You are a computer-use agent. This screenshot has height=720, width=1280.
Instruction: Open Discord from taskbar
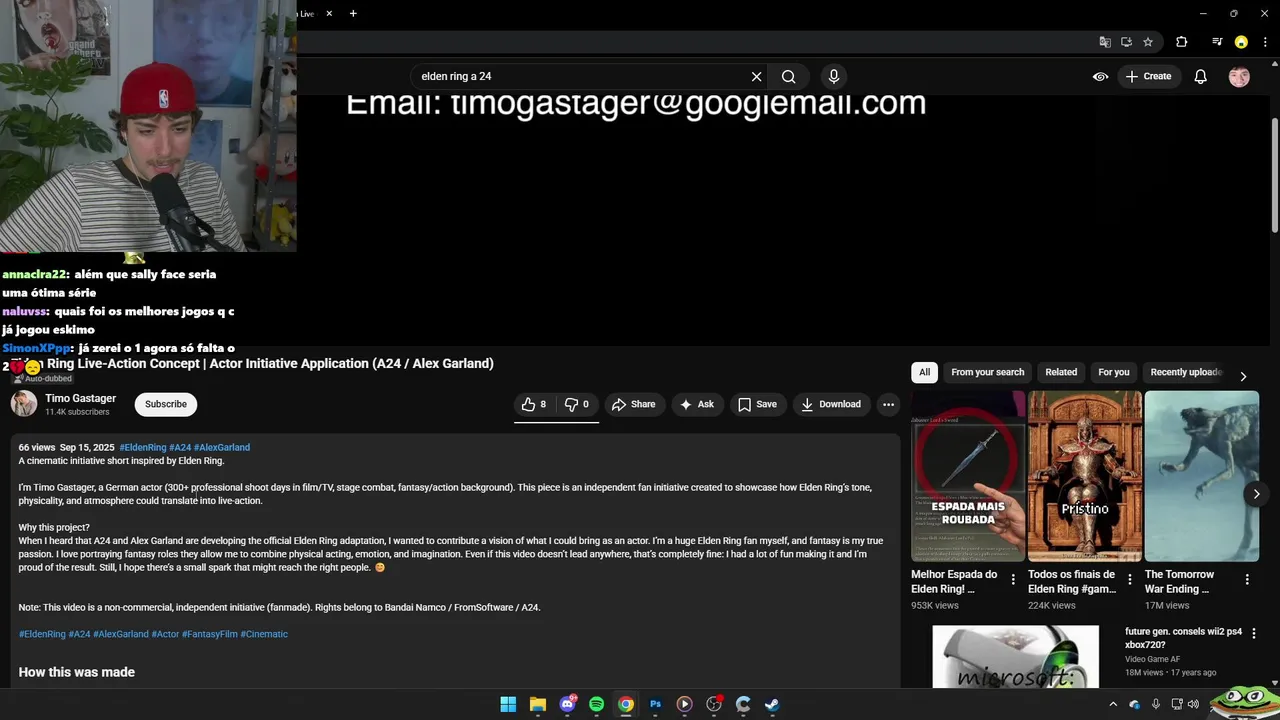pyautogui.click(x=568, y=704)
